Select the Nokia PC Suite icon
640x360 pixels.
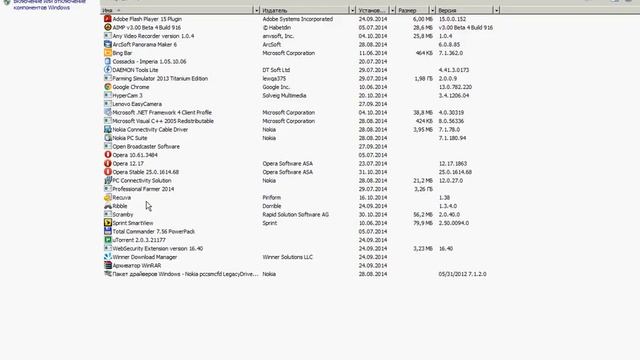[108, 138]
